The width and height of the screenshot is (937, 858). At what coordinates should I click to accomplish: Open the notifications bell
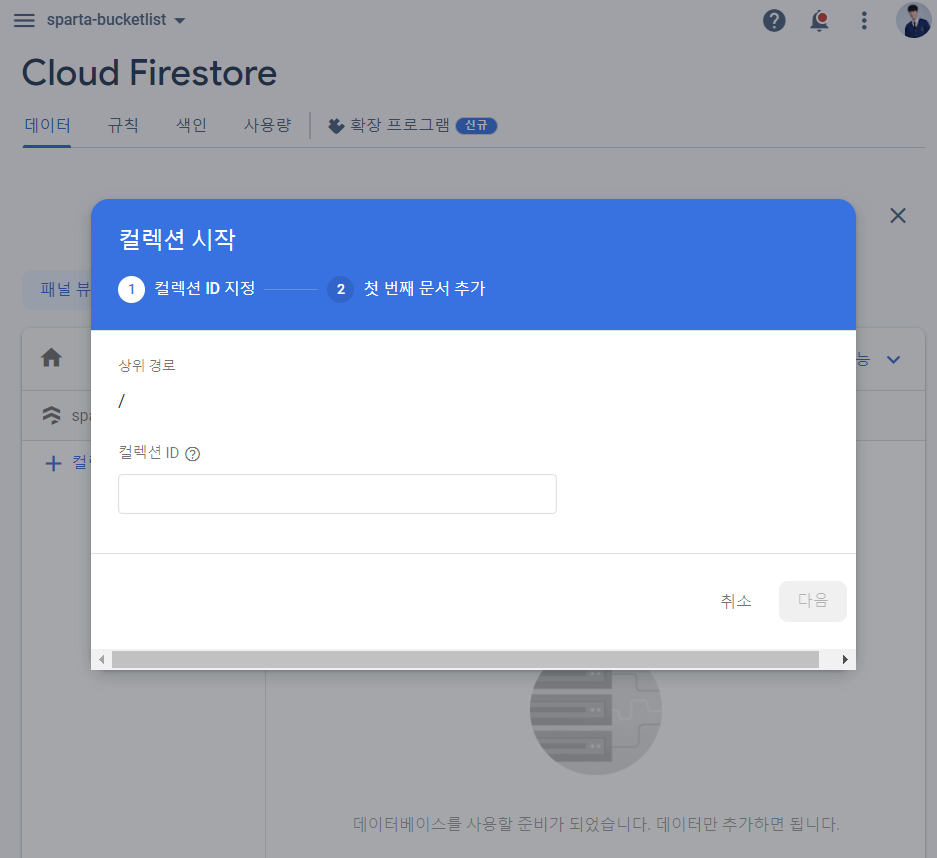pyautogui.click(x=819, y=21)
